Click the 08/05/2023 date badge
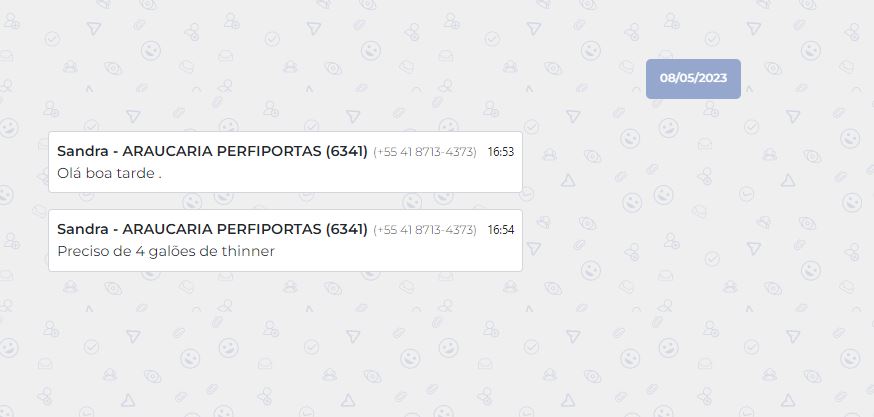874x417 pixels. [x=693, y=78]
